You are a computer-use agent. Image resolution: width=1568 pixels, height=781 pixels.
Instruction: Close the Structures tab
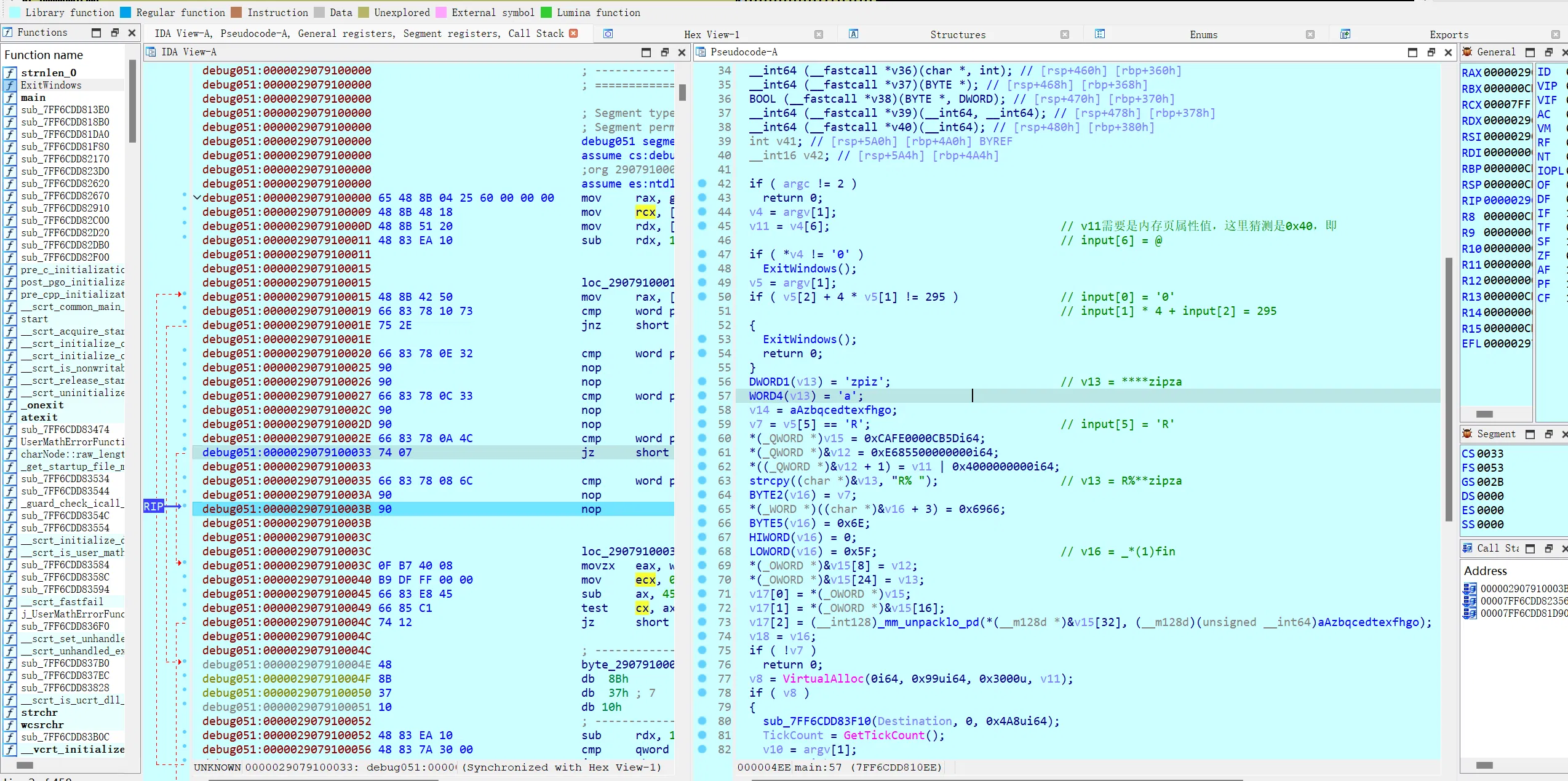(1065, 34)
